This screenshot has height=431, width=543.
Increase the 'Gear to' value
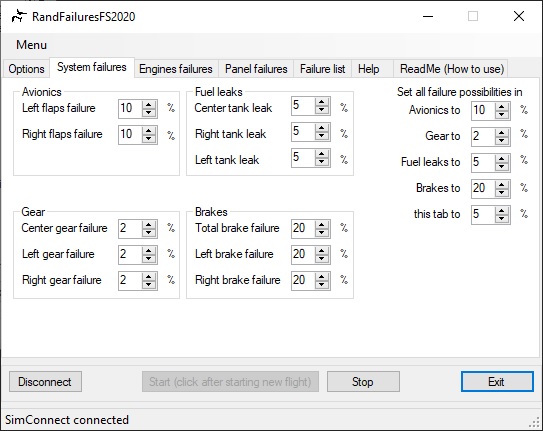[x=501, y=133]
